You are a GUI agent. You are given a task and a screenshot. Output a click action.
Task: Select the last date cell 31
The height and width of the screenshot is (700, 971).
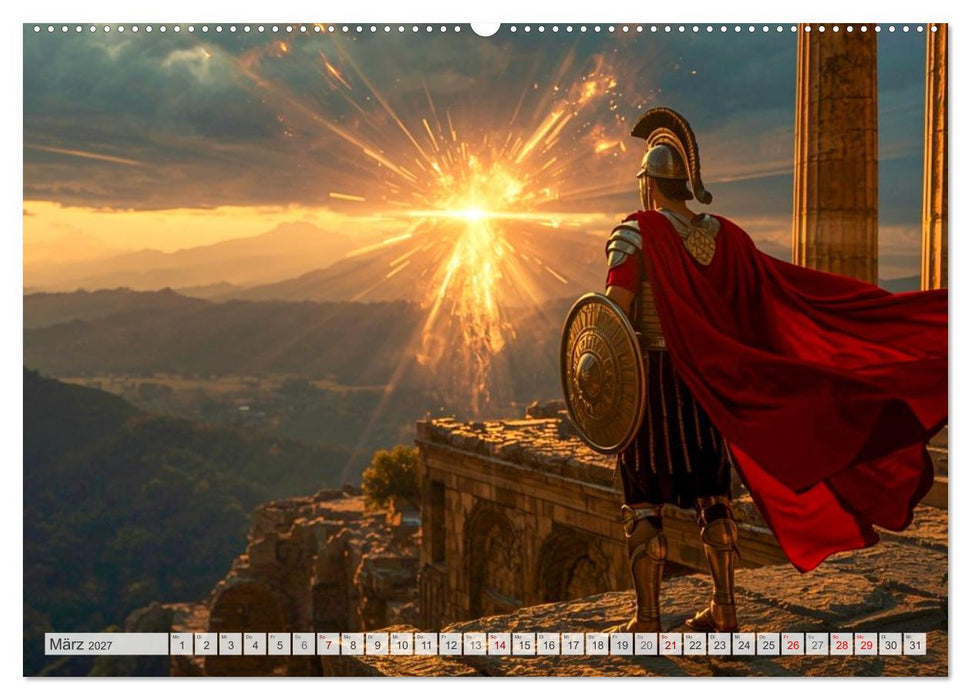tap(915, 646)
